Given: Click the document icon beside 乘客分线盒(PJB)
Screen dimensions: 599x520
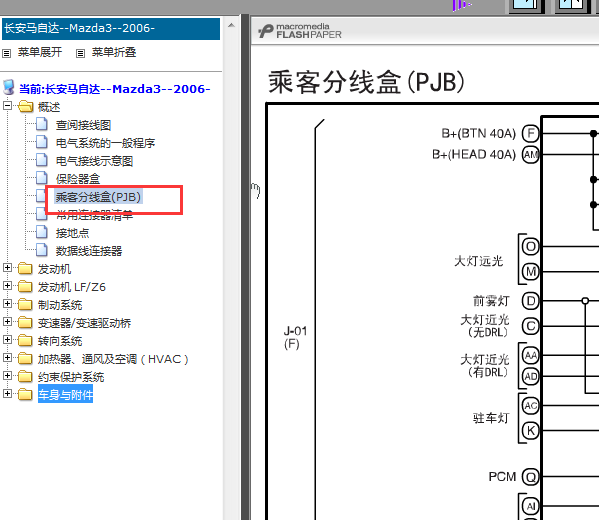Looking at the screenshot, I should (41, 196).
